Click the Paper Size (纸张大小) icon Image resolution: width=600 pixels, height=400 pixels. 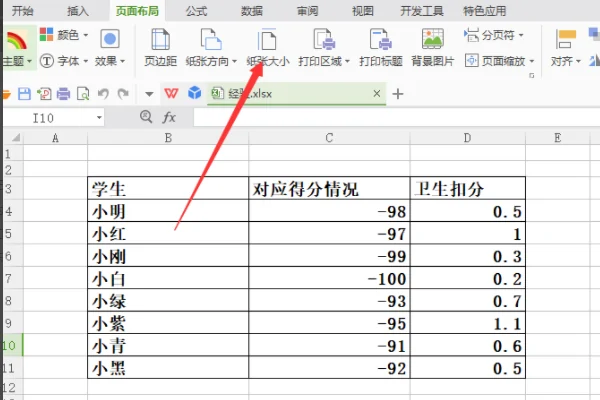[267, 39]
